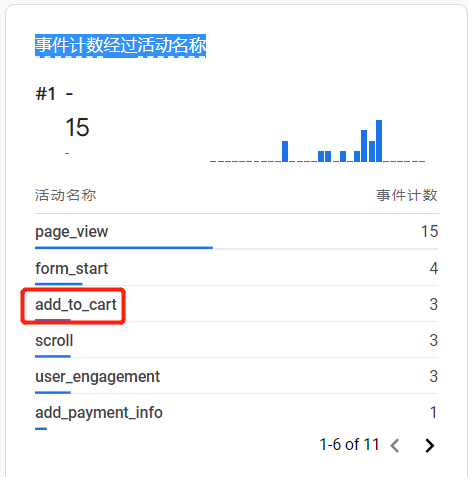Select the form_start event name
469x477 pixels.
(x=72, y=268)
